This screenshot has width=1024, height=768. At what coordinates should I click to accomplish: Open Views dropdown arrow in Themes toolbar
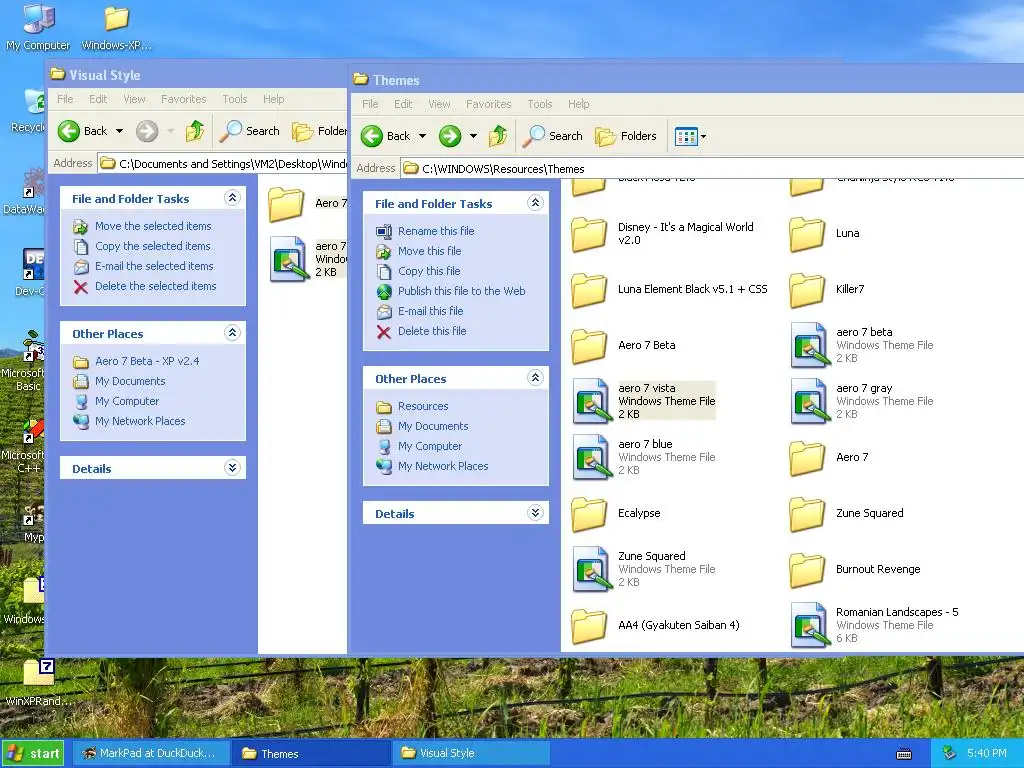pos(703,137)
